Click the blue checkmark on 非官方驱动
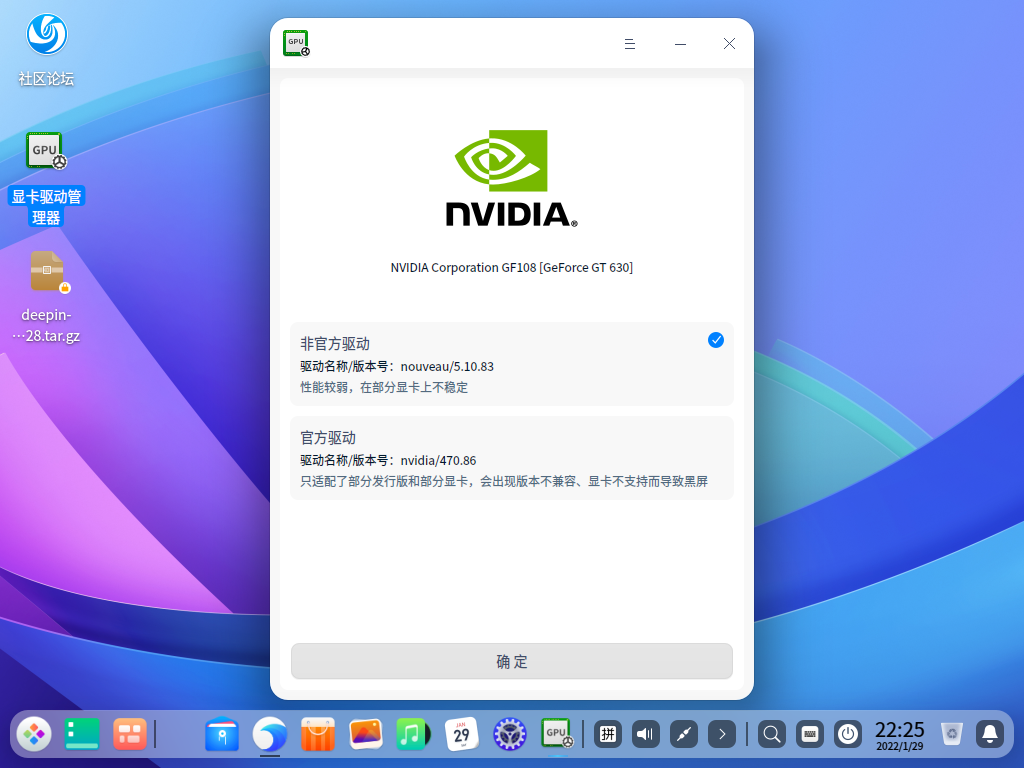This screenshot has width=1024, height=768. (716, 340)
